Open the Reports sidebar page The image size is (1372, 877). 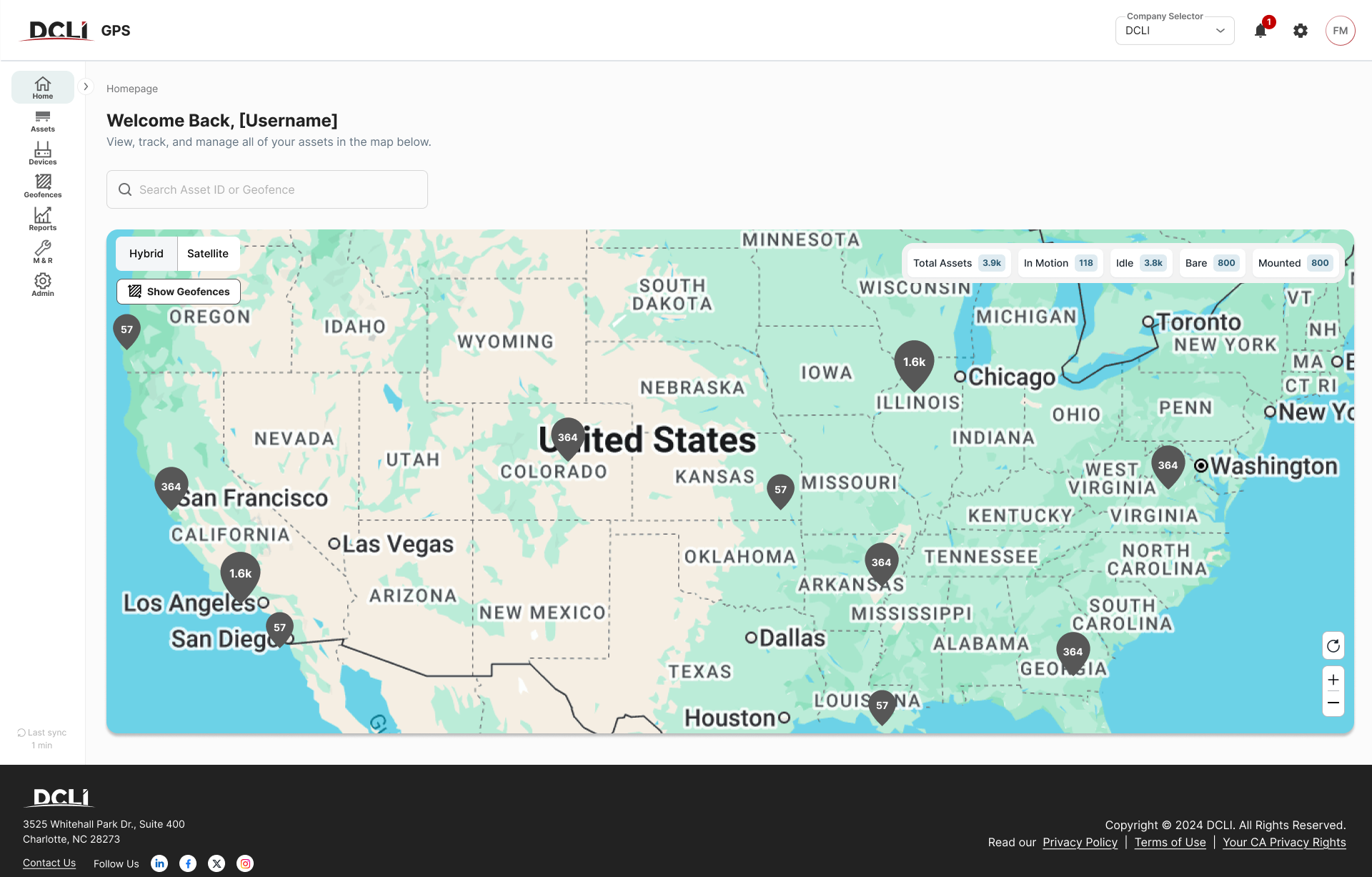(43, 219)
